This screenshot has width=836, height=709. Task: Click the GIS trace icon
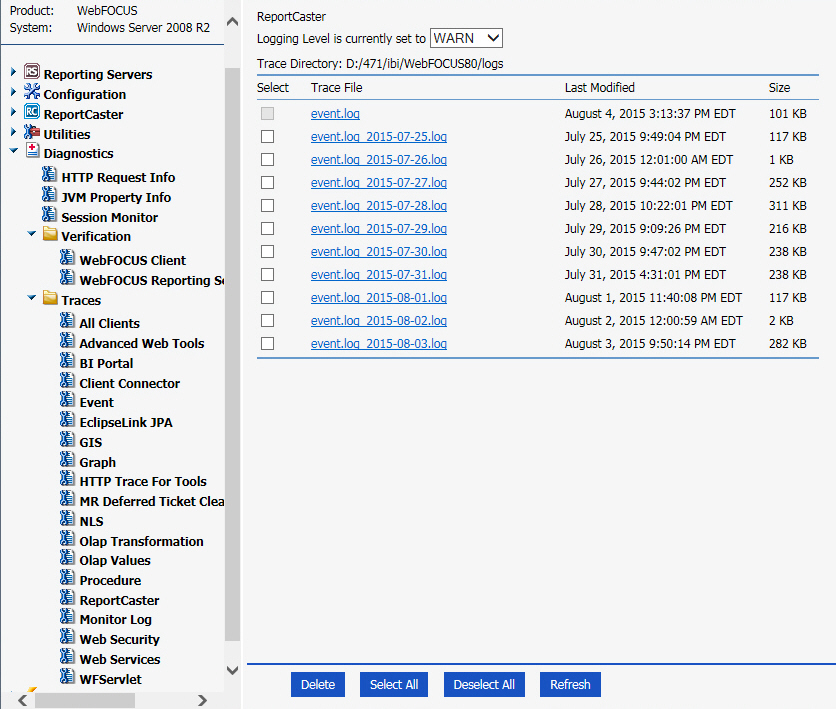[x=67, y=439]
